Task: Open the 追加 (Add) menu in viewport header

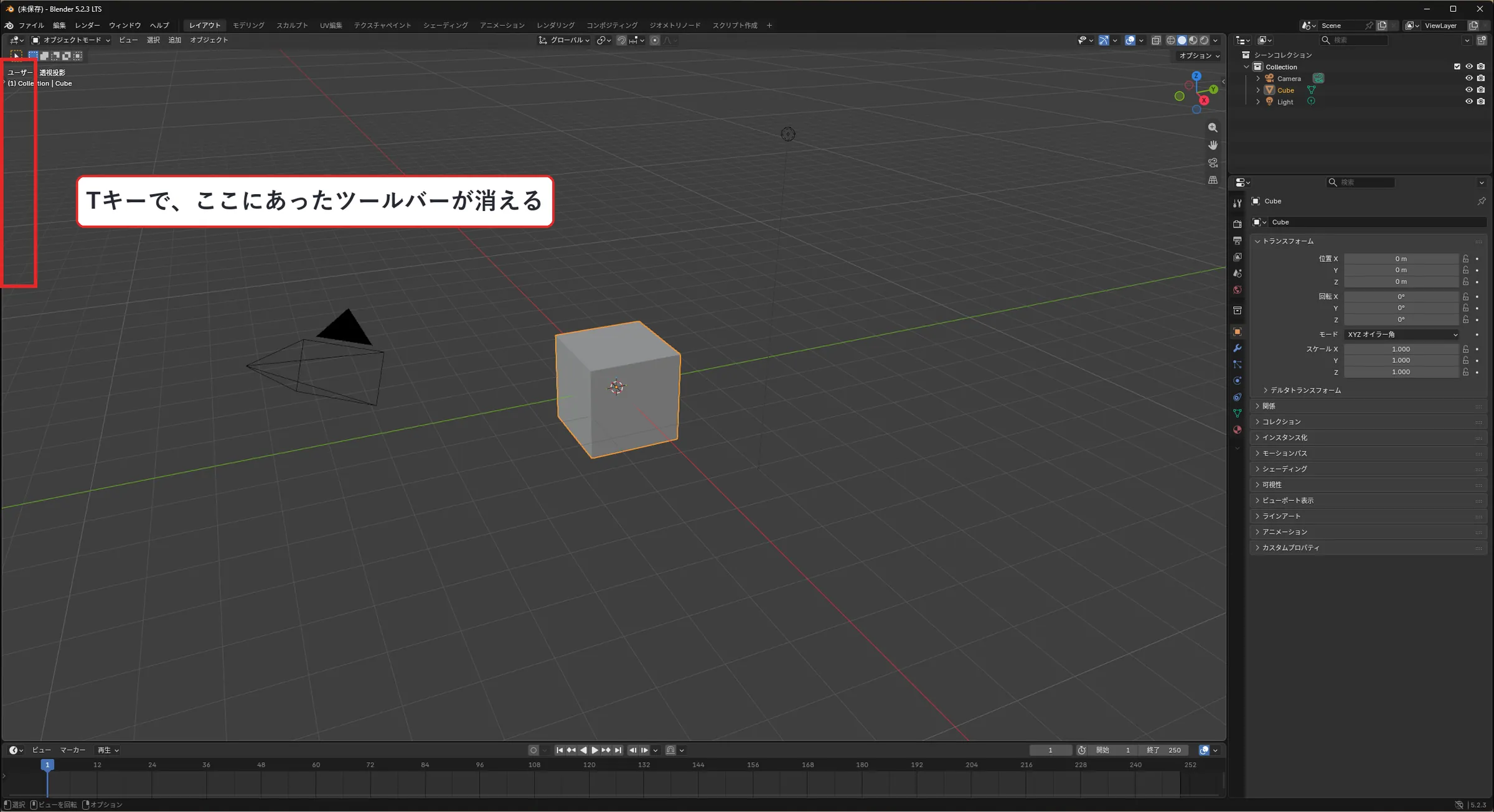Action: [175, 40]
